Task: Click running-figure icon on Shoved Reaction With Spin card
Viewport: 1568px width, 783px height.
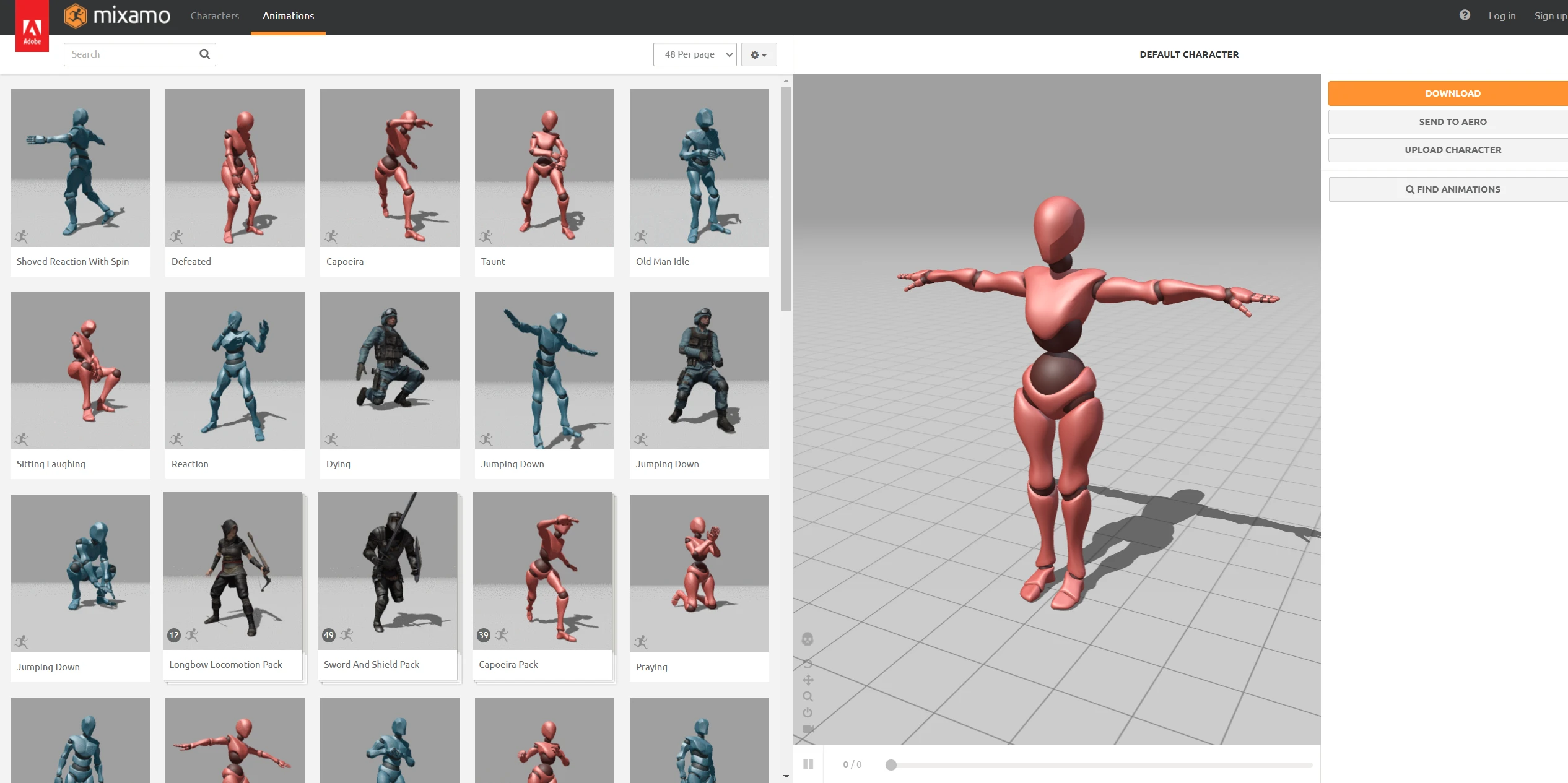Action: pos(22,236)
